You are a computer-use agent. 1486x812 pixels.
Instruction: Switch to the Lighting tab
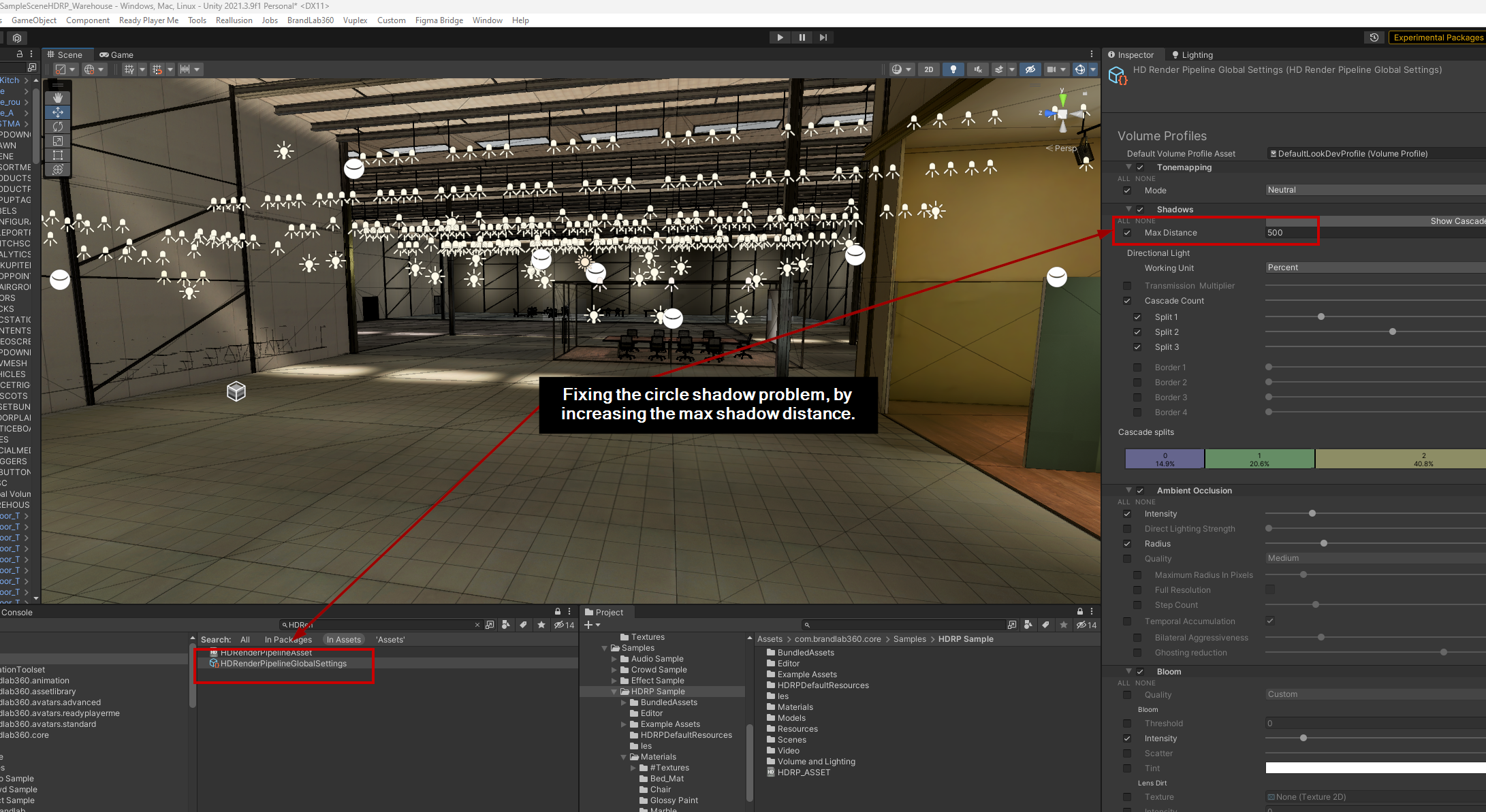[x=1192, y=55]
